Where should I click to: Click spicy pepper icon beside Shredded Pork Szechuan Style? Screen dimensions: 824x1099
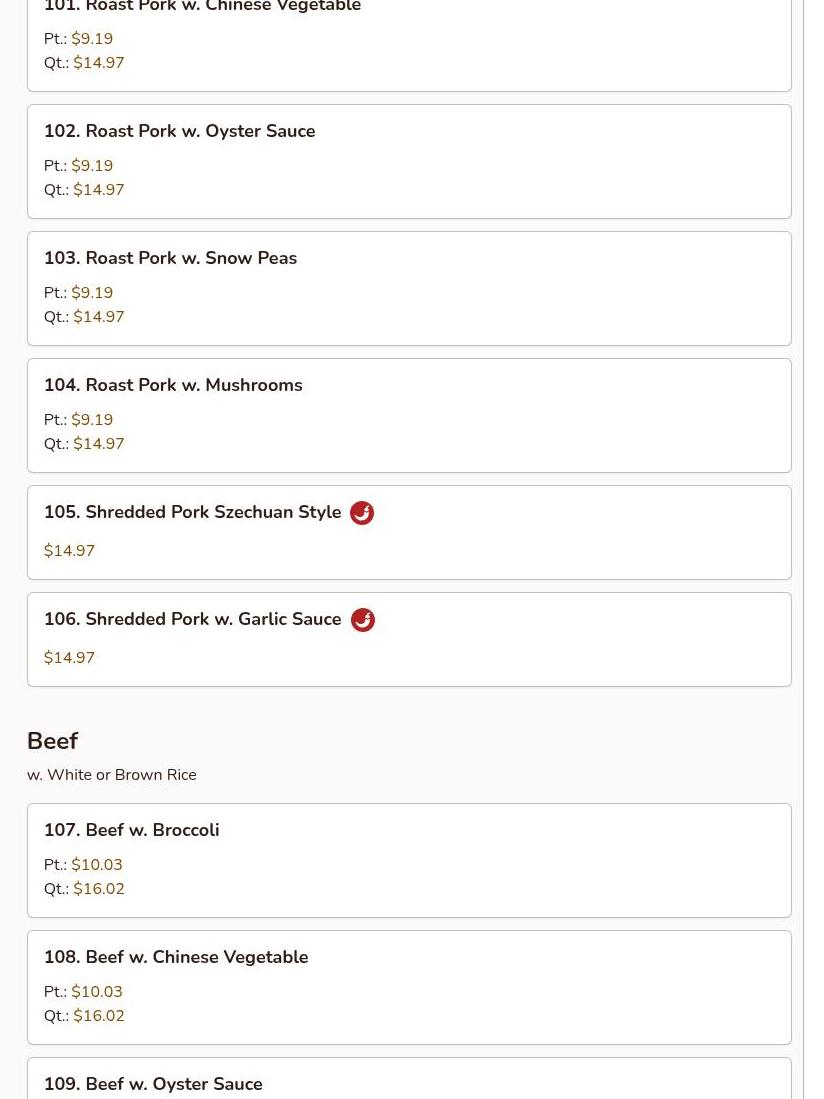coord(362,513)
